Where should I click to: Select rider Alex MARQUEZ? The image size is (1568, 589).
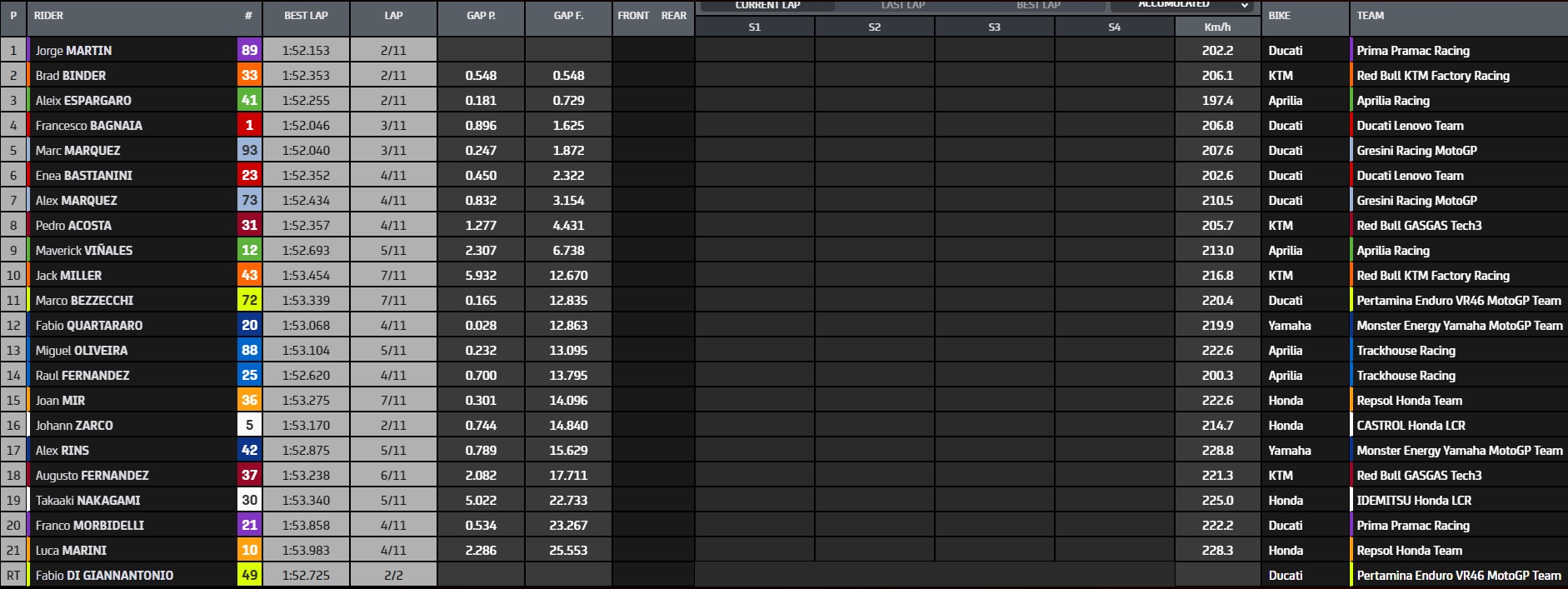(x=76, y=201)
